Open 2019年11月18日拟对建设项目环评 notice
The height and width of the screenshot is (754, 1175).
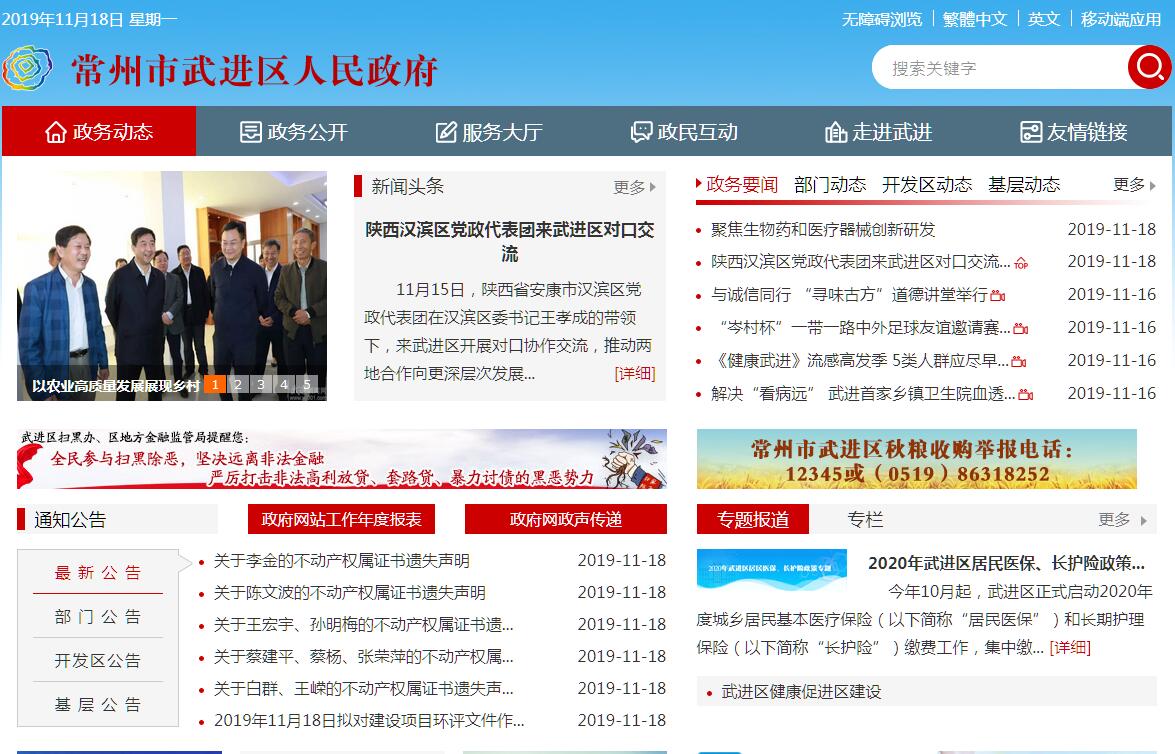(369, 720)
